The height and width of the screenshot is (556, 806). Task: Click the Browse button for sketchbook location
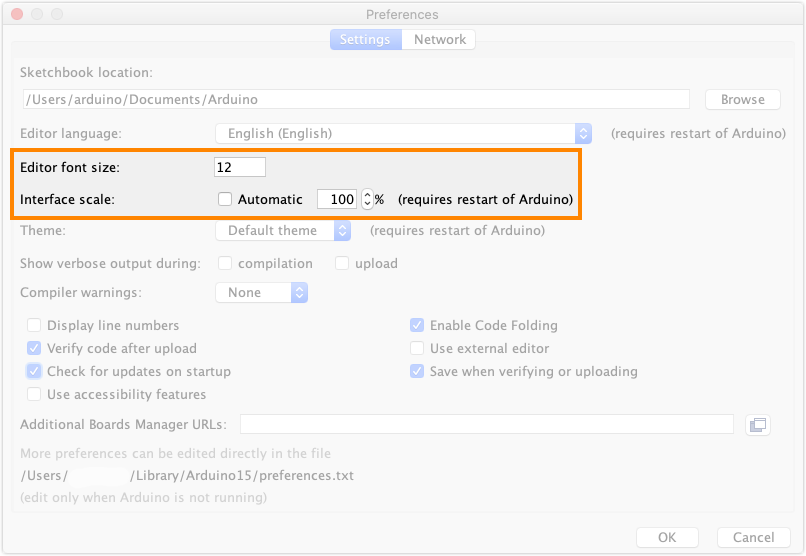pyautogui.click(x=742, y=99)
